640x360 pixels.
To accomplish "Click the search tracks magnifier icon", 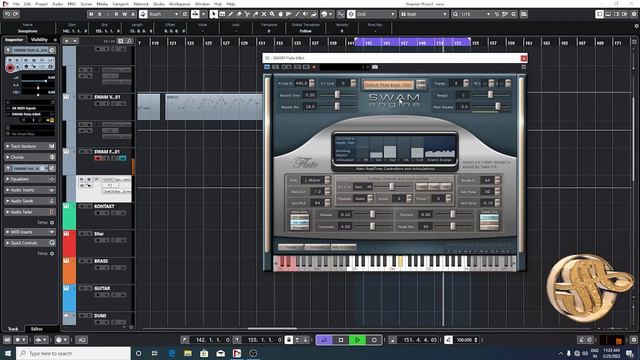I will tap(129, 41).
